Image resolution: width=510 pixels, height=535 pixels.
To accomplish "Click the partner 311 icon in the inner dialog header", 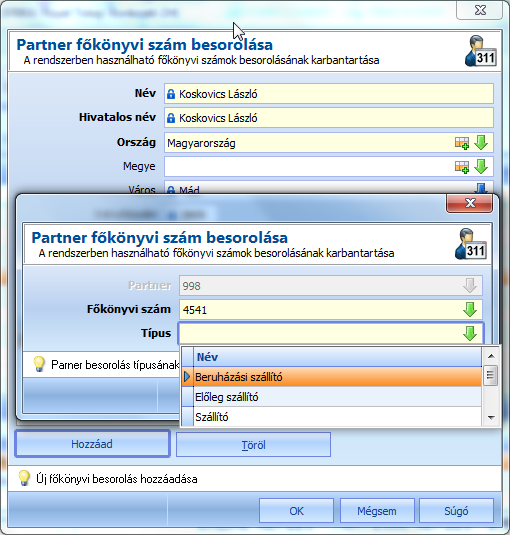I will click(x=471, y=244).
